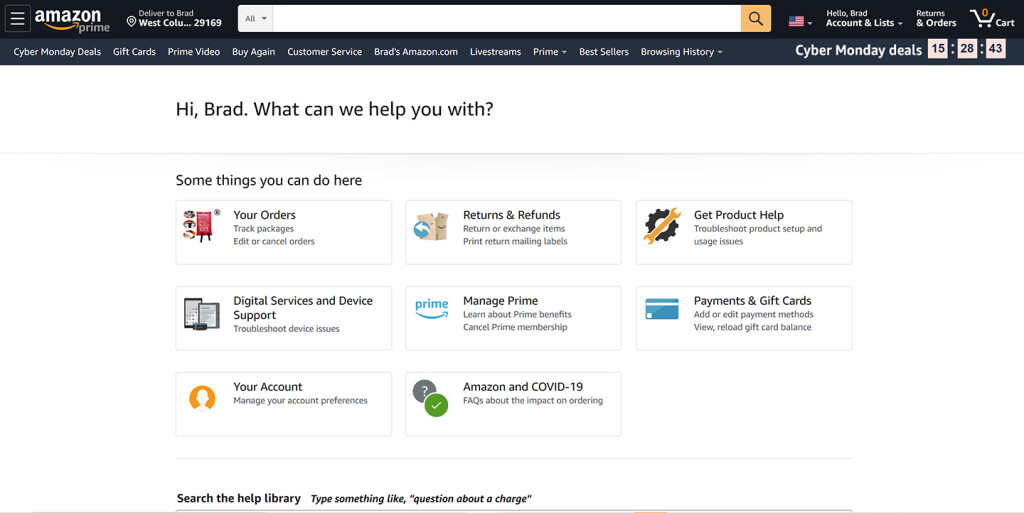Screen dimensions: 1024x513
Task: Go to Prime Video
Action: click(193, 52)
